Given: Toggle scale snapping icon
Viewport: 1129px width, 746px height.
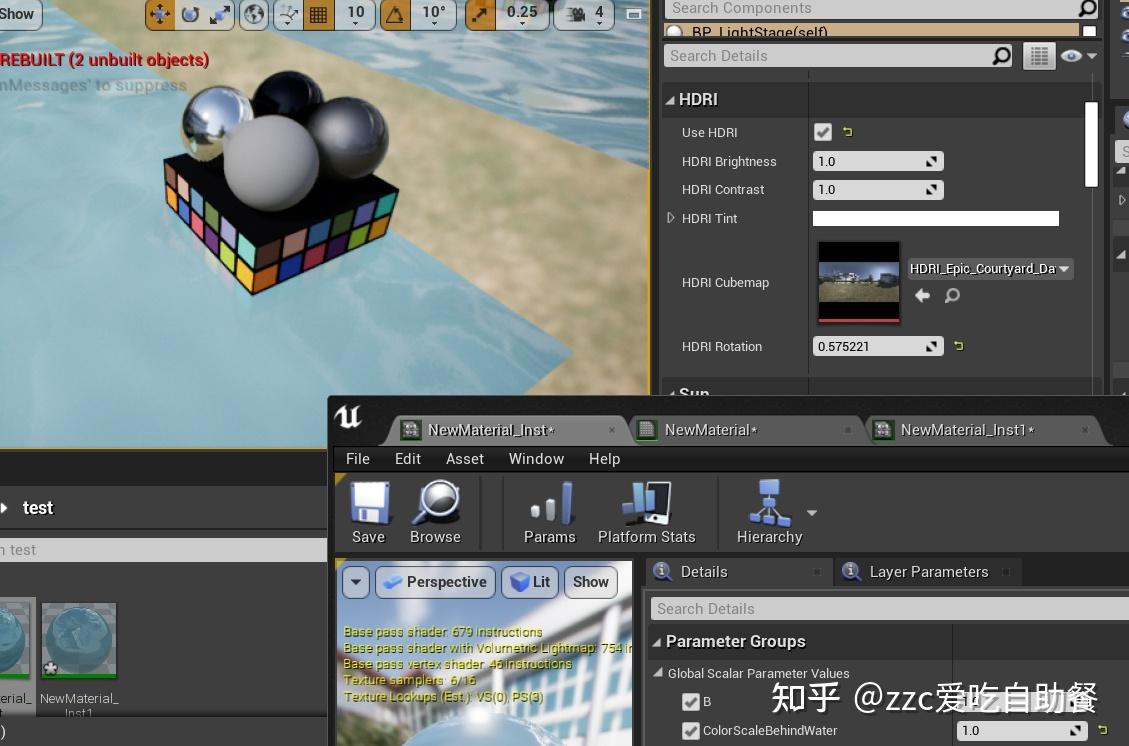Looking at the screenshot, I should click(x=480, y=14).
